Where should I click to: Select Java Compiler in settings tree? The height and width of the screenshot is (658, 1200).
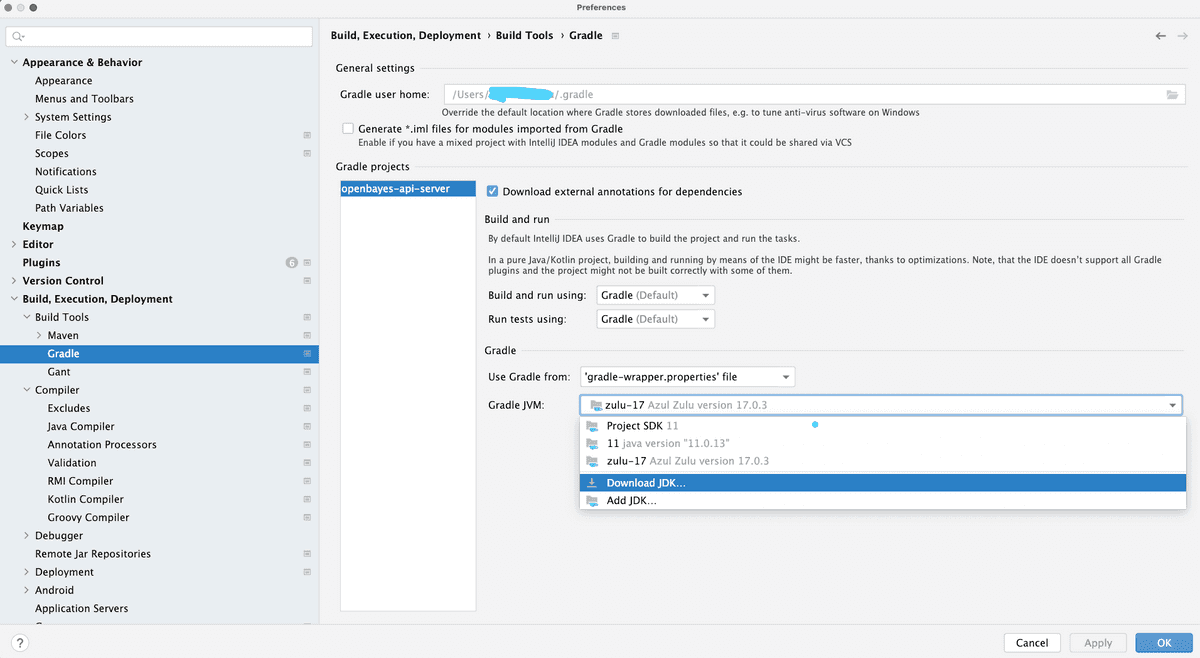coord(81,426)
